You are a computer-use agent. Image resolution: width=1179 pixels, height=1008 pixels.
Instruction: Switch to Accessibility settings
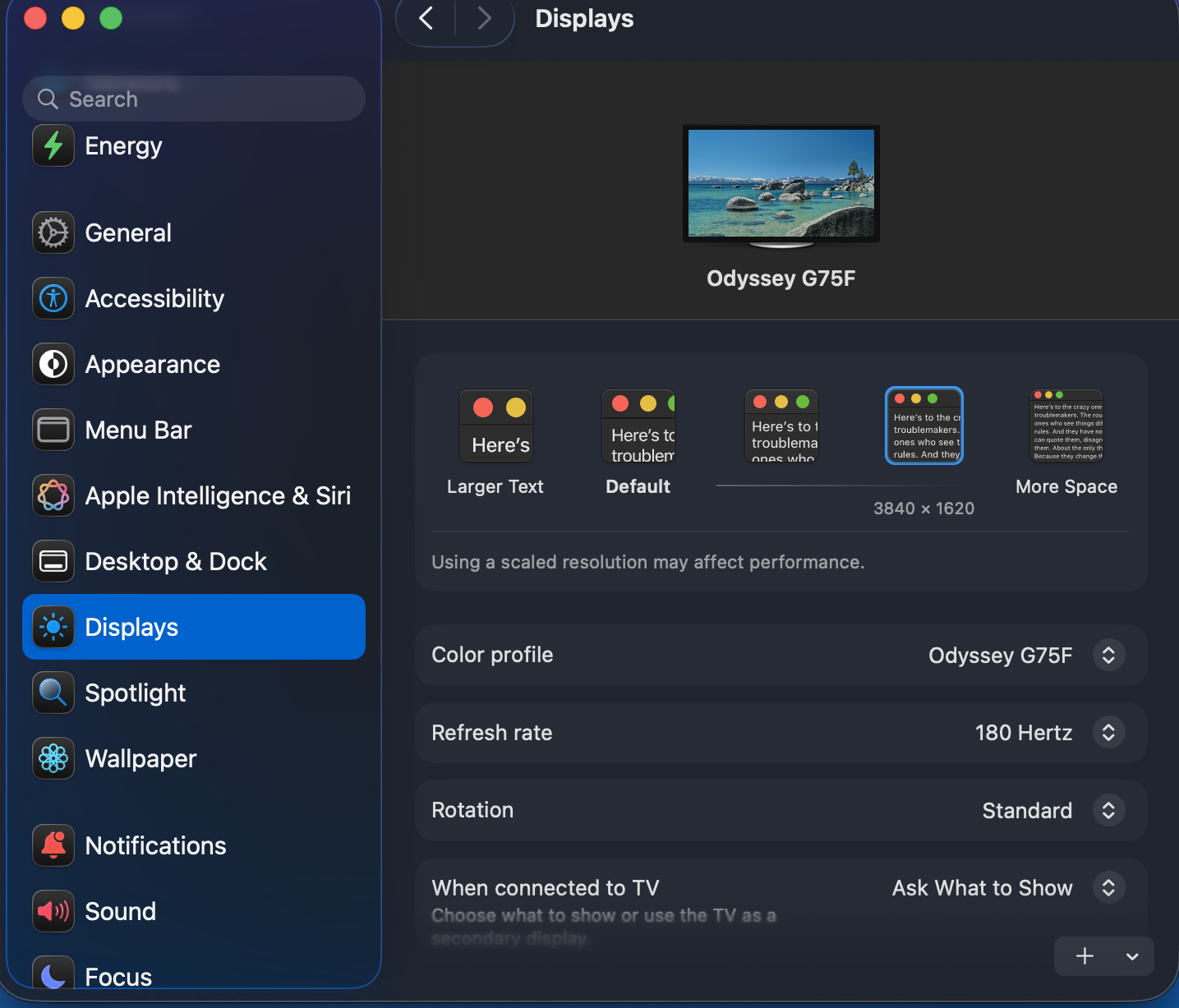[194, 298]
